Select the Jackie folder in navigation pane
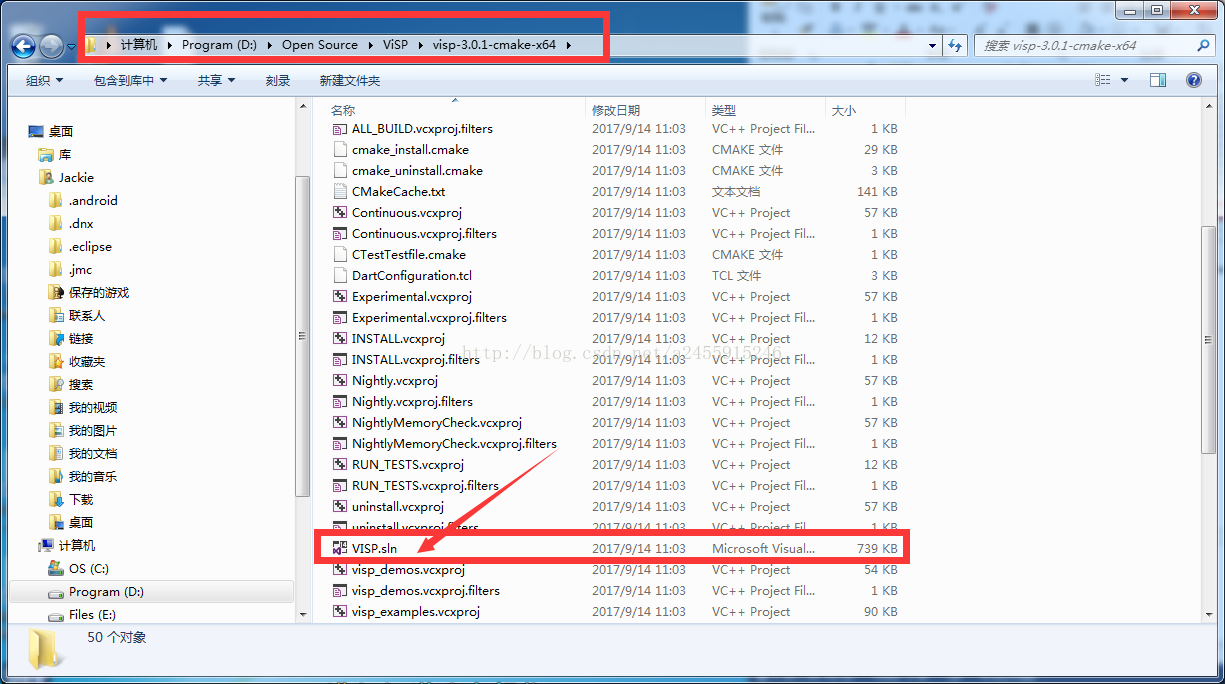1225x684 pixels. (76, 177)
